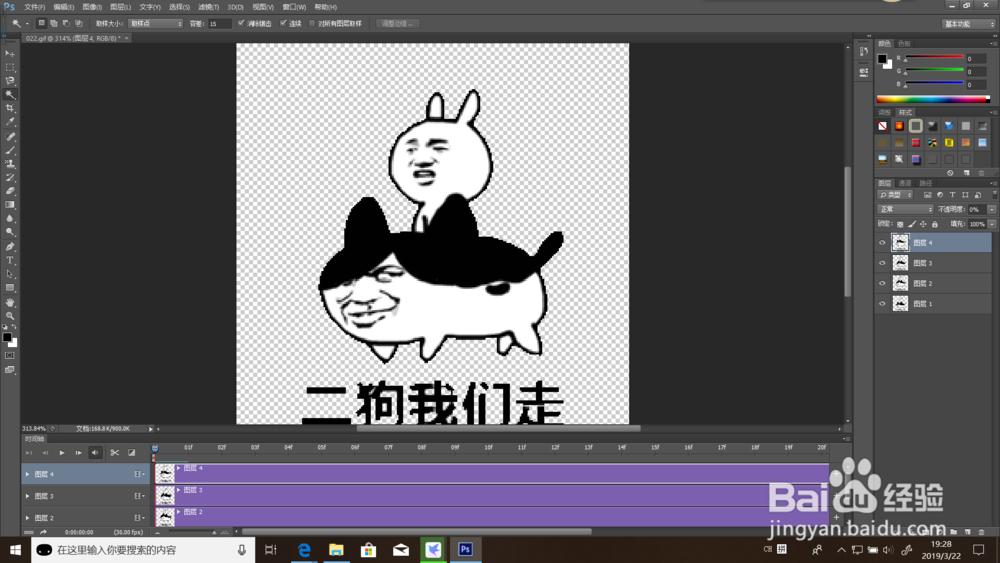Click the tolerance input field
The height and width of the screenshot is (563, 1000).
[219, 24]
